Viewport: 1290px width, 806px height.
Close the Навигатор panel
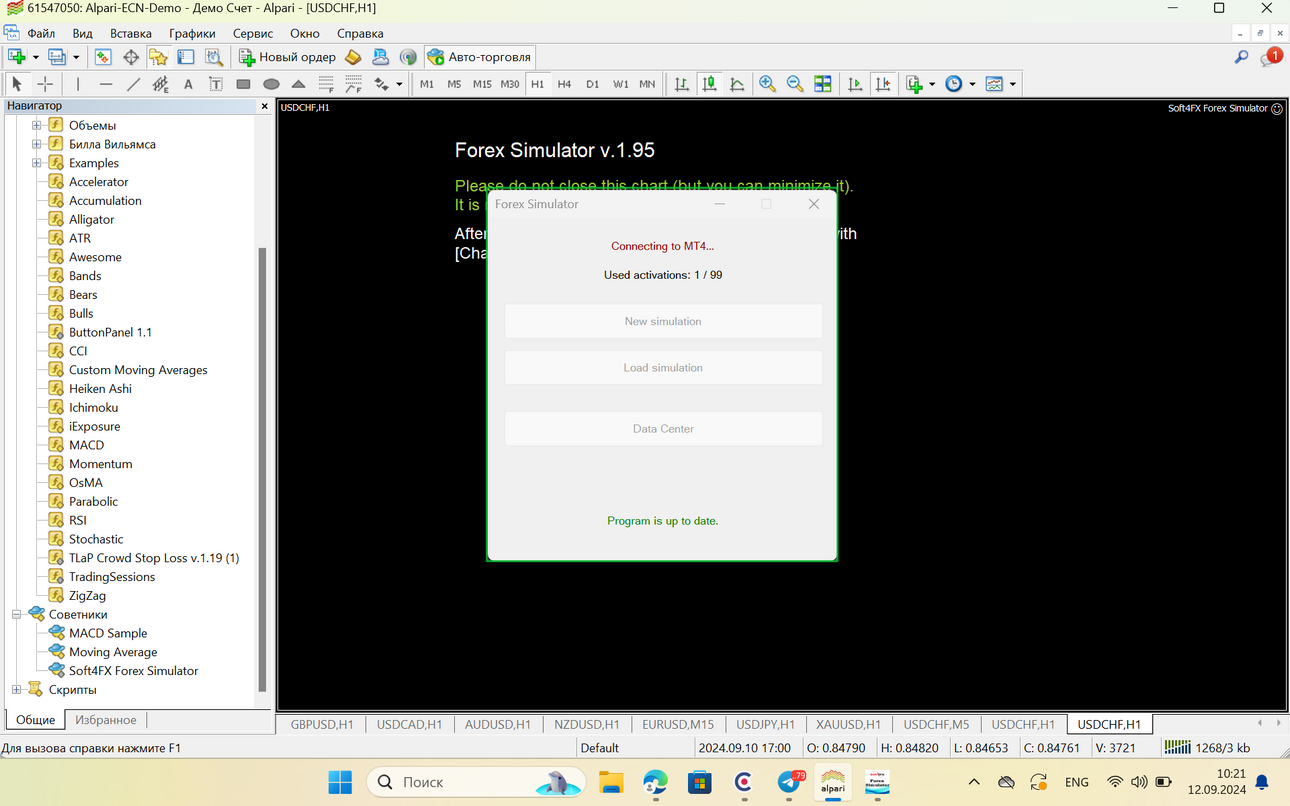pos(265,106)
